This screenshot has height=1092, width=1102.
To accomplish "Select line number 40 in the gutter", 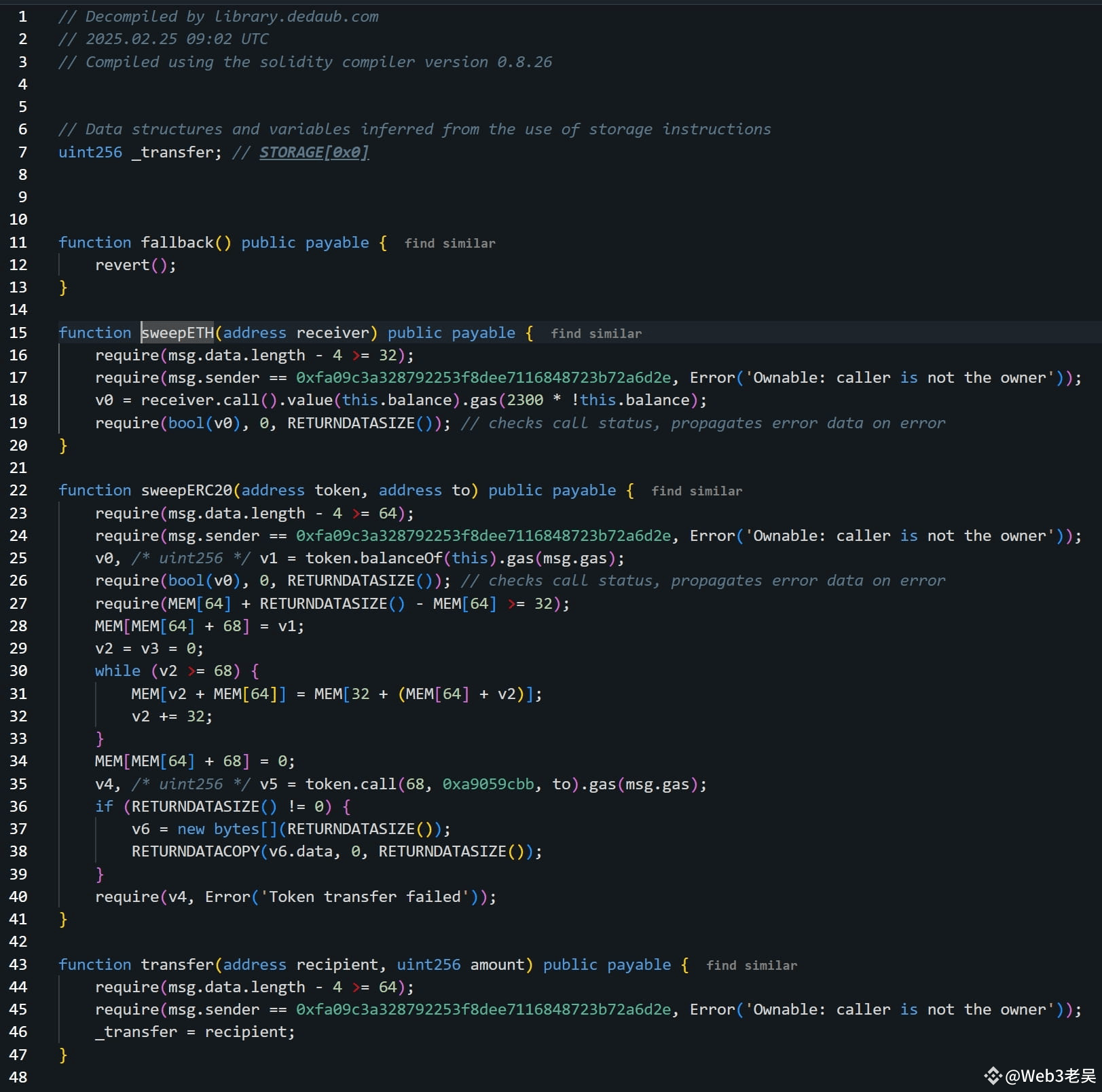I will (x=18, y=897).
